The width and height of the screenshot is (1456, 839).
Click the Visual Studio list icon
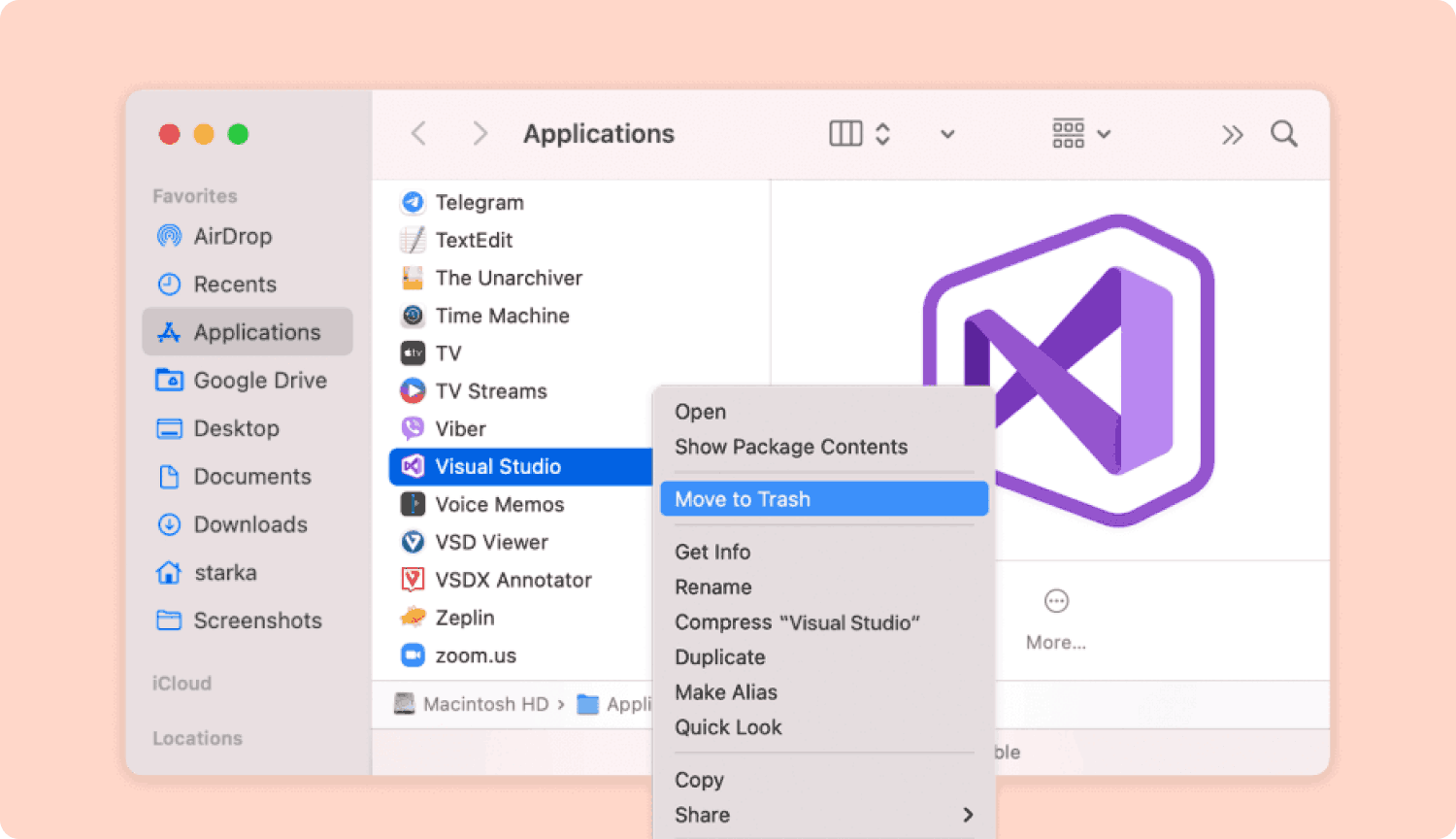coord(413,466)
